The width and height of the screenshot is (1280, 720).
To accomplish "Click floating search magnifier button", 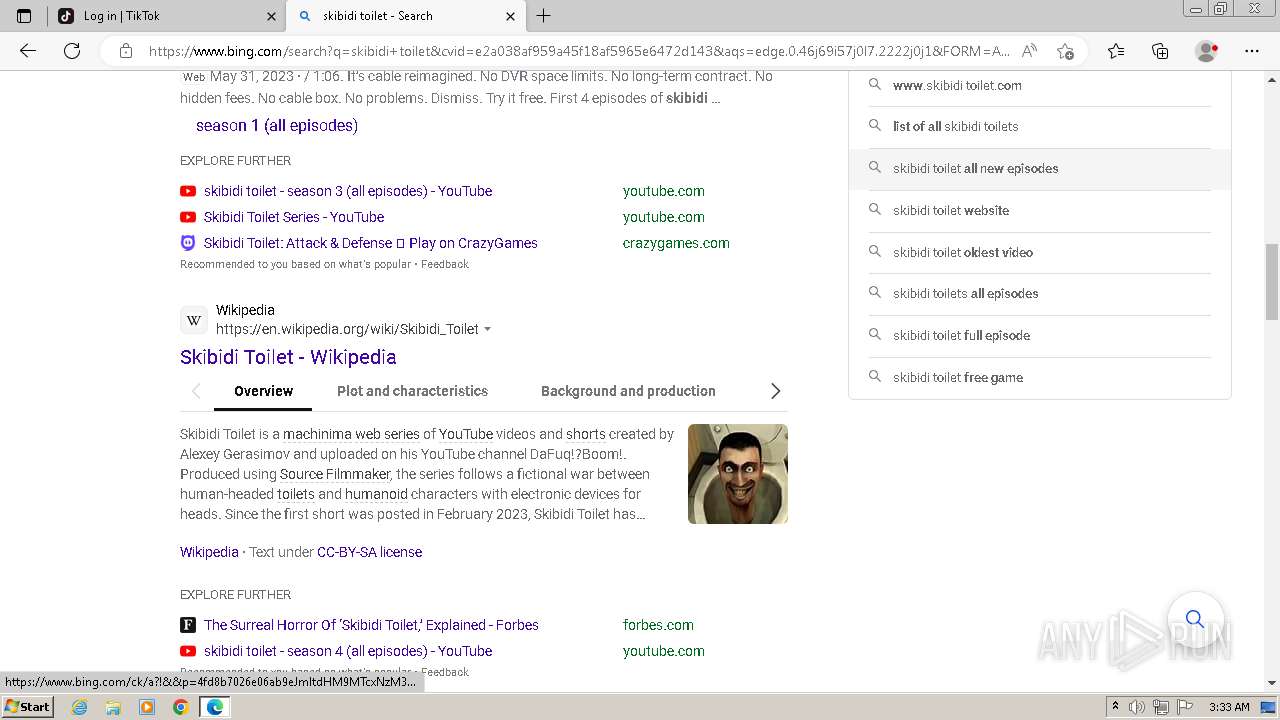I will point(1195,619).
